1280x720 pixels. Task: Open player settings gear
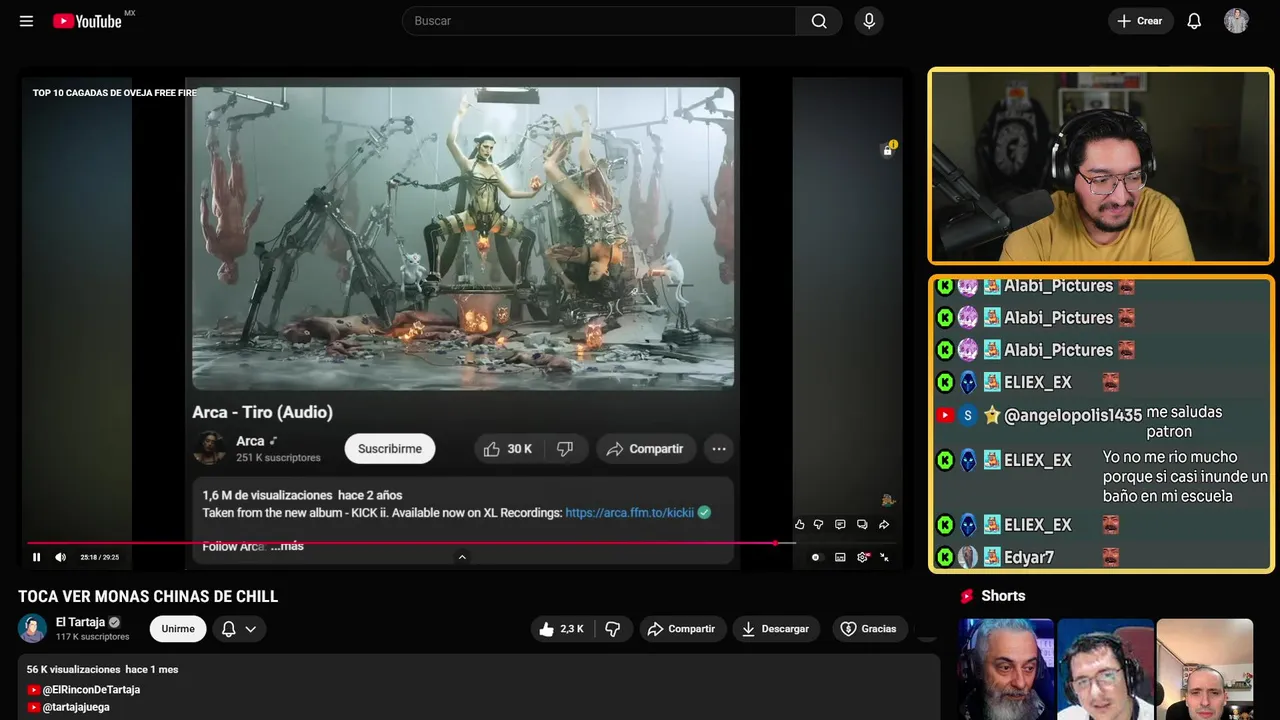[863, 557]
